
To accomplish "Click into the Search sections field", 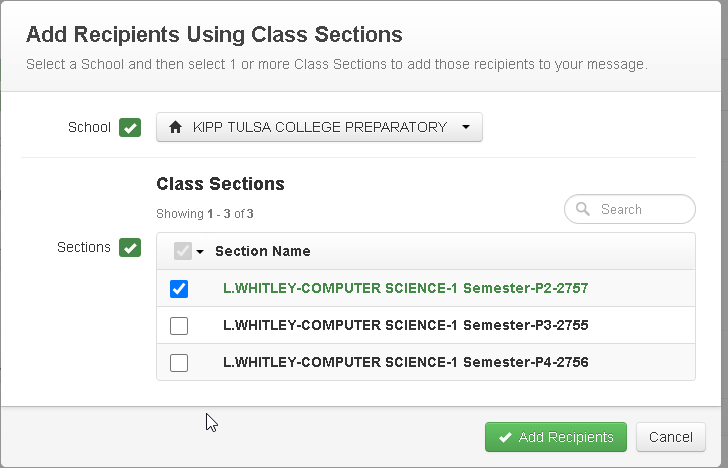I will (x=640, y=209).
